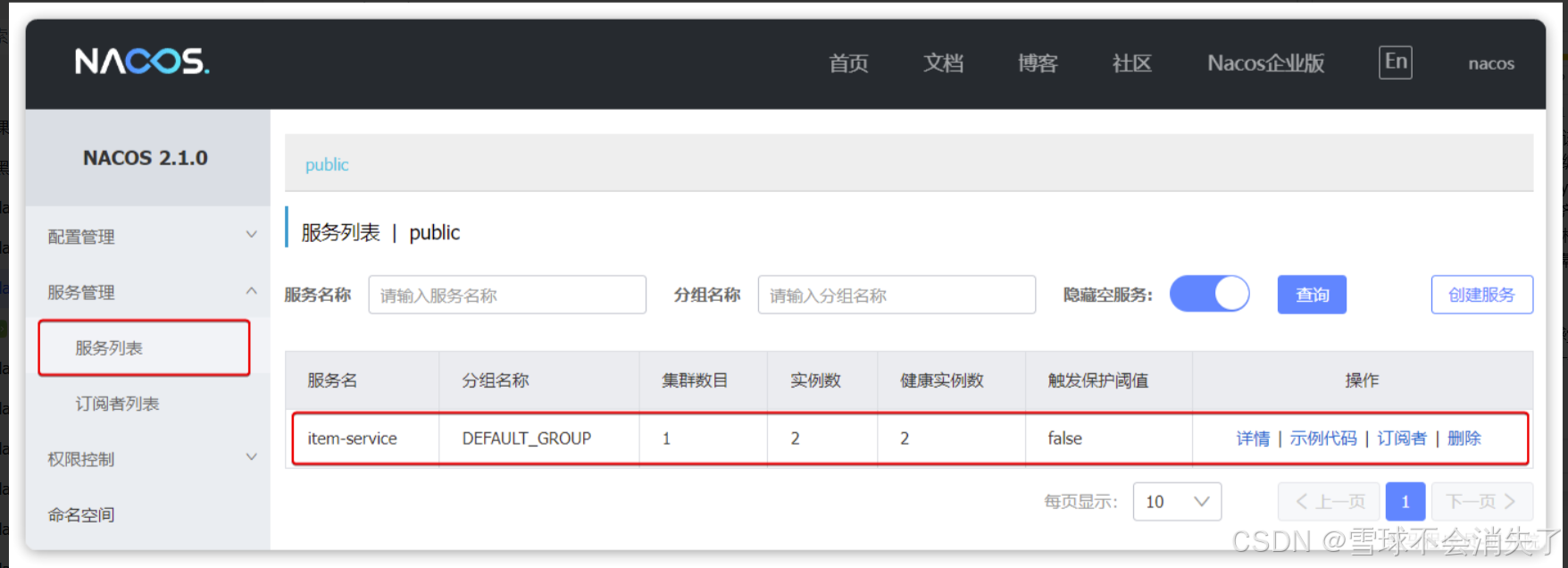
Task: Open 示例代码 for item-service
Action: click(1323, 439)
